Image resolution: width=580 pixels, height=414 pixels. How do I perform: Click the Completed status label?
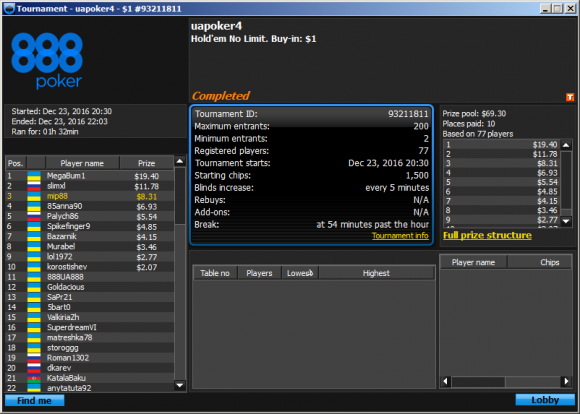tap(220, 96)
